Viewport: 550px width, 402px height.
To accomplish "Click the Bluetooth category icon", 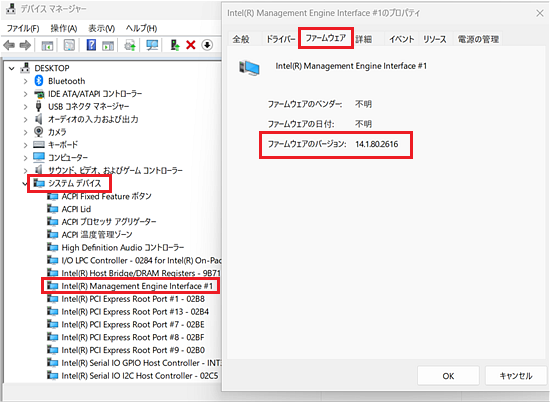I will 39,81.
